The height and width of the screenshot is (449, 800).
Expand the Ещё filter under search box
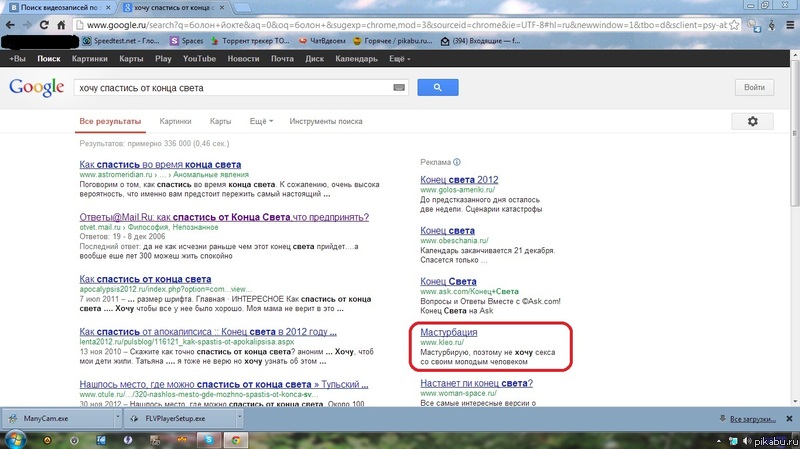pos(261,121)
